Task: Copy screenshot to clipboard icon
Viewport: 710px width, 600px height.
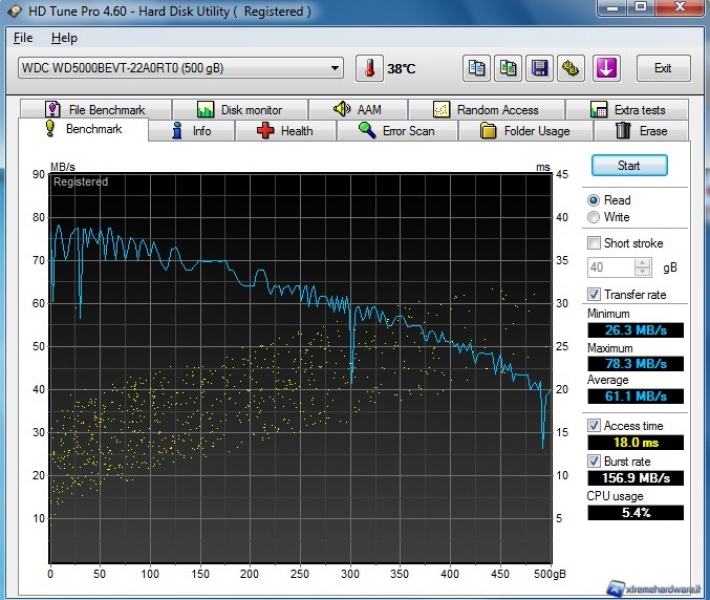Action: click(509, 69)
